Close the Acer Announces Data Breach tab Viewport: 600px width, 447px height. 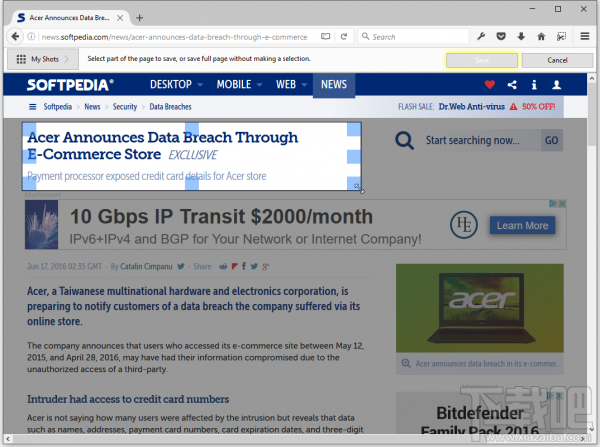[120, 18]
